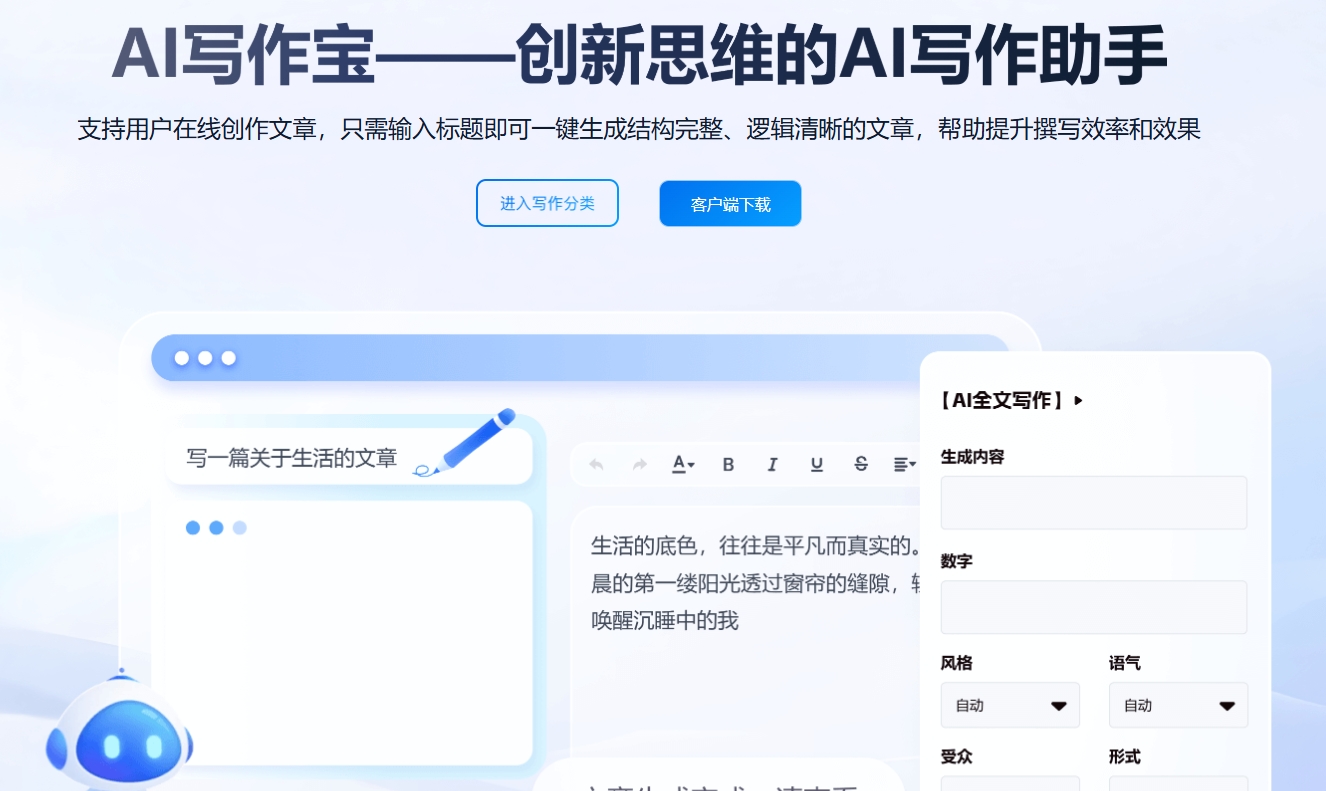Viewport: 1326px width, 791px height.
Task: Click the 受众 label
Action: pyautogui.click(x=957, y=757)
